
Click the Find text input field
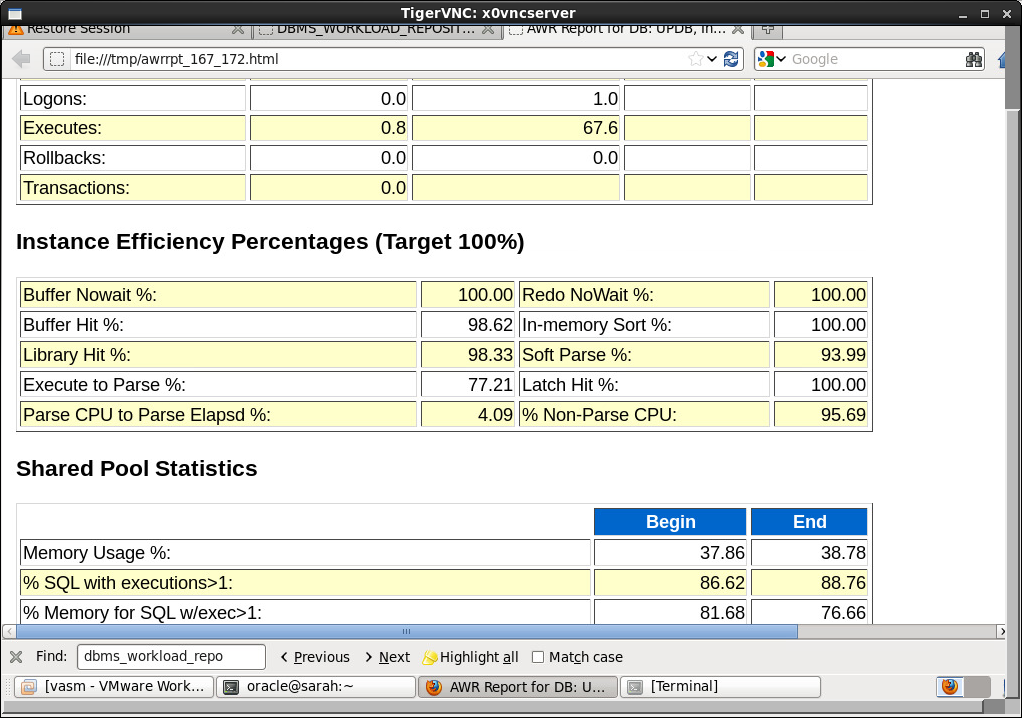(x=171, y=657)
